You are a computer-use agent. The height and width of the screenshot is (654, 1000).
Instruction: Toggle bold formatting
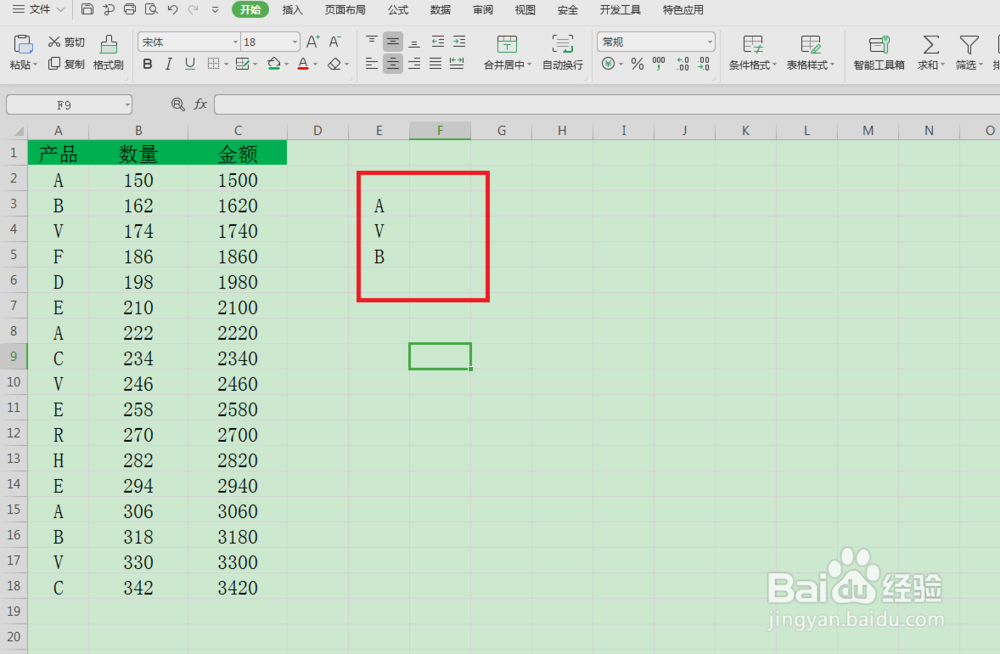[147, 64]
